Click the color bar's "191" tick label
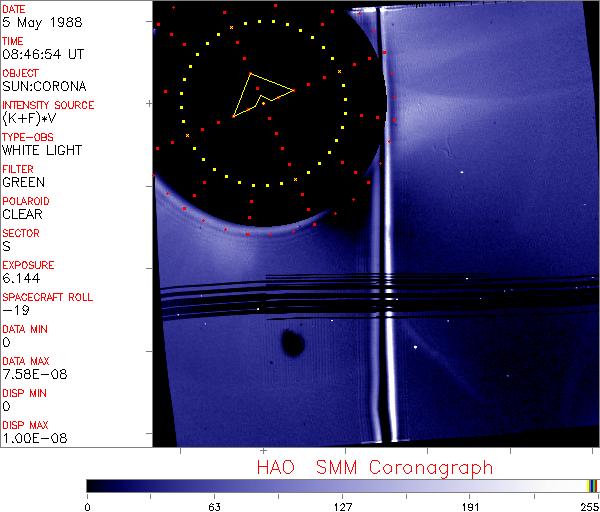The width and height of the screenshot is (600, 512). click(x=471, y=507)
